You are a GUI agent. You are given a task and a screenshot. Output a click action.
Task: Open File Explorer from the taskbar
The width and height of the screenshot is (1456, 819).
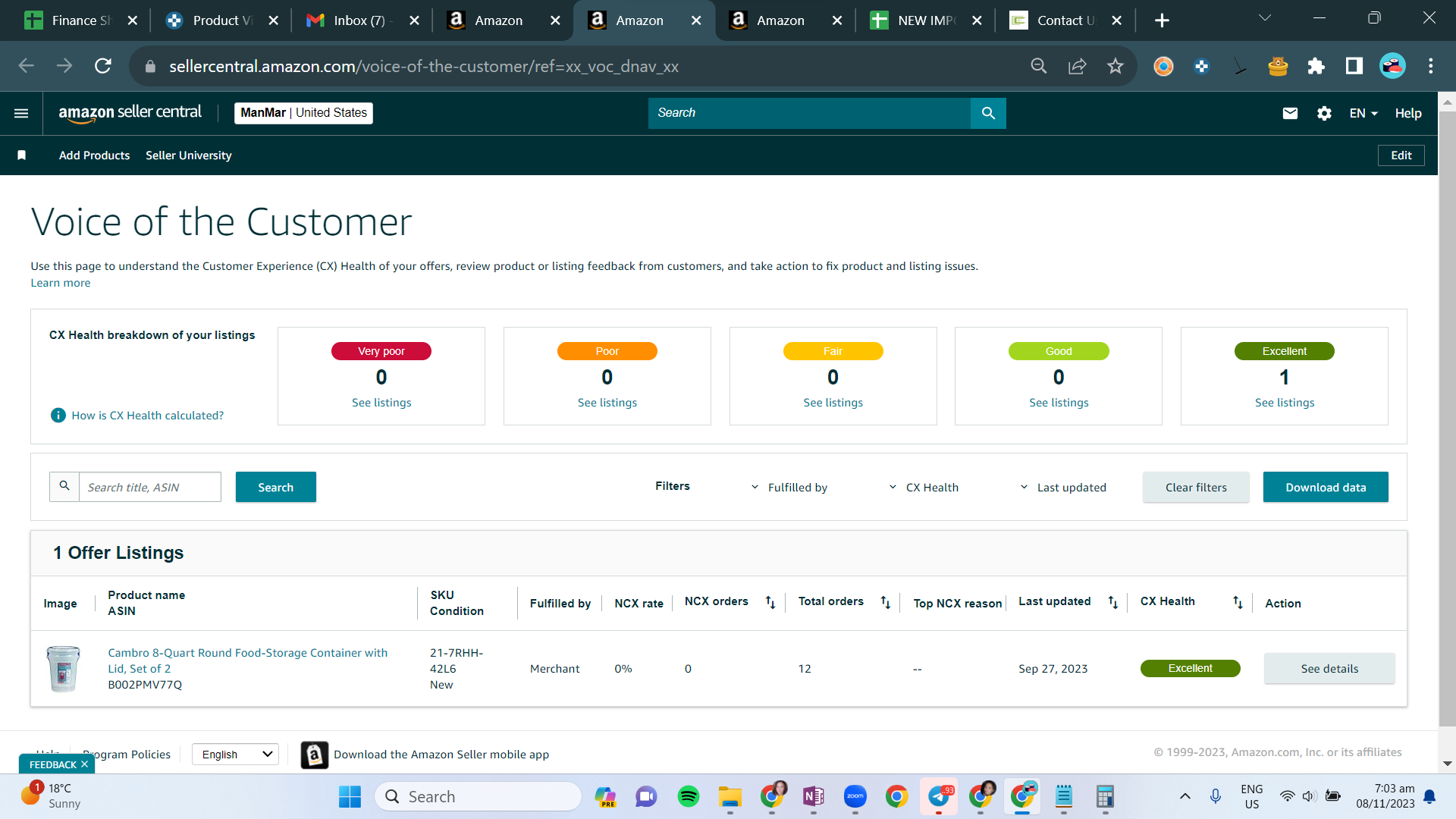tap(730, 796)
